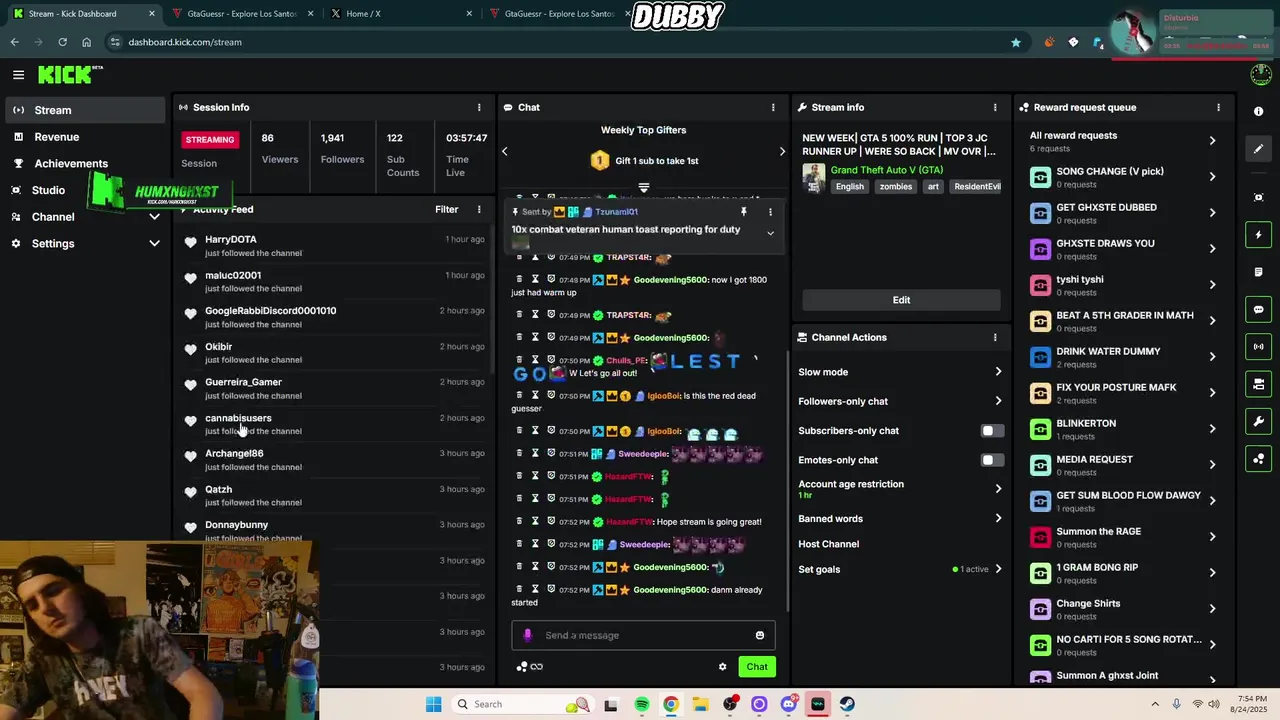Click the Windows Start button
This screenshot has height=720, width=1280.
[x=433, y=704]
